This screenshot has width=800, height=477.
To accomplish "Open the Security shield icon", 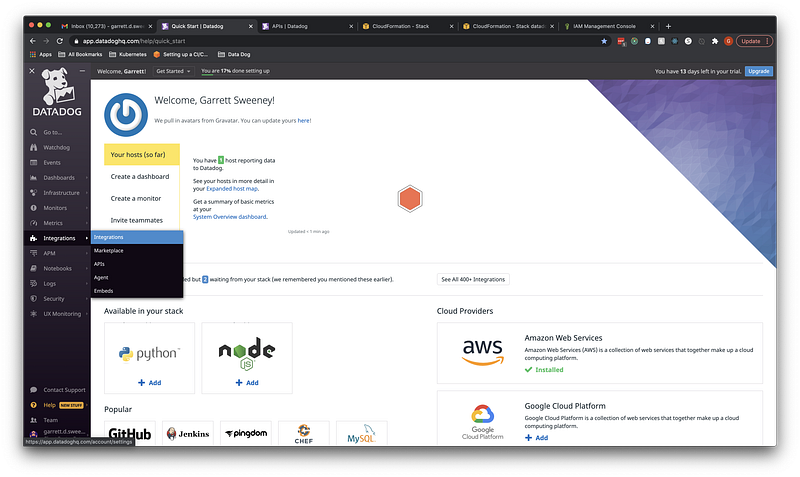I will pos(33,298).
